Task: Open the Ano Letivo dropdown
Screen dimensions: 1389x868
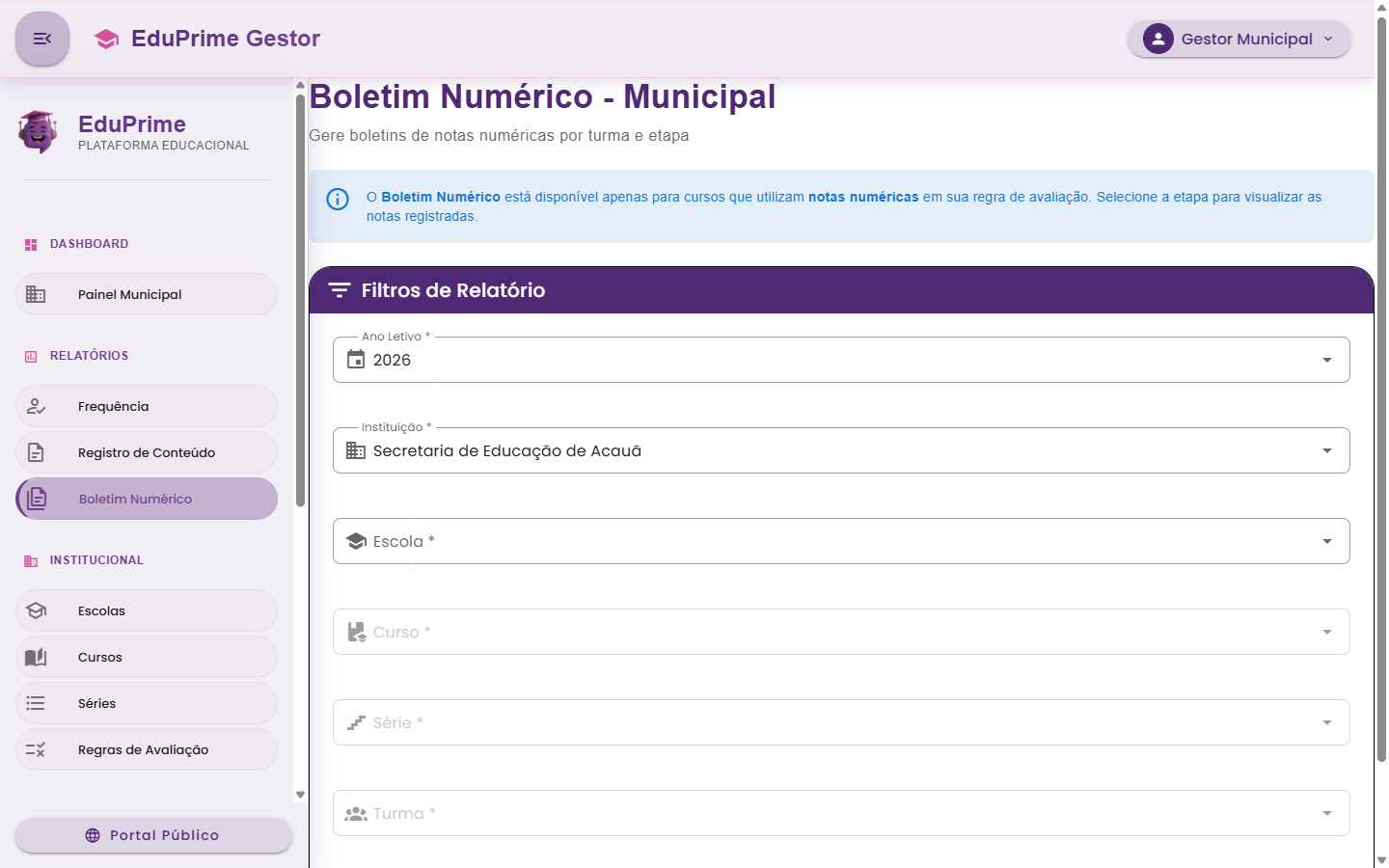Action: (x=1328, y=359)
